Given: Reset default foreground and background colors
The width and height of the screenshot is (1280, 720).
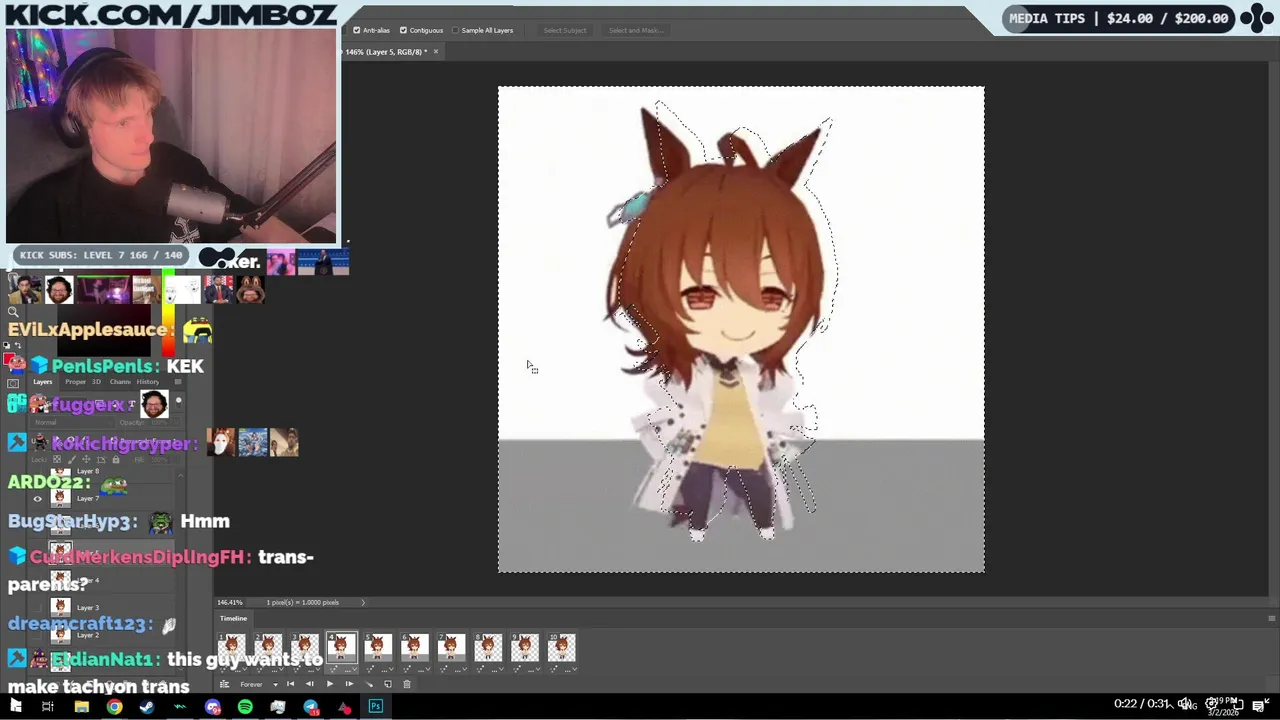Looking at the screenshot, I should pos(6,345).
